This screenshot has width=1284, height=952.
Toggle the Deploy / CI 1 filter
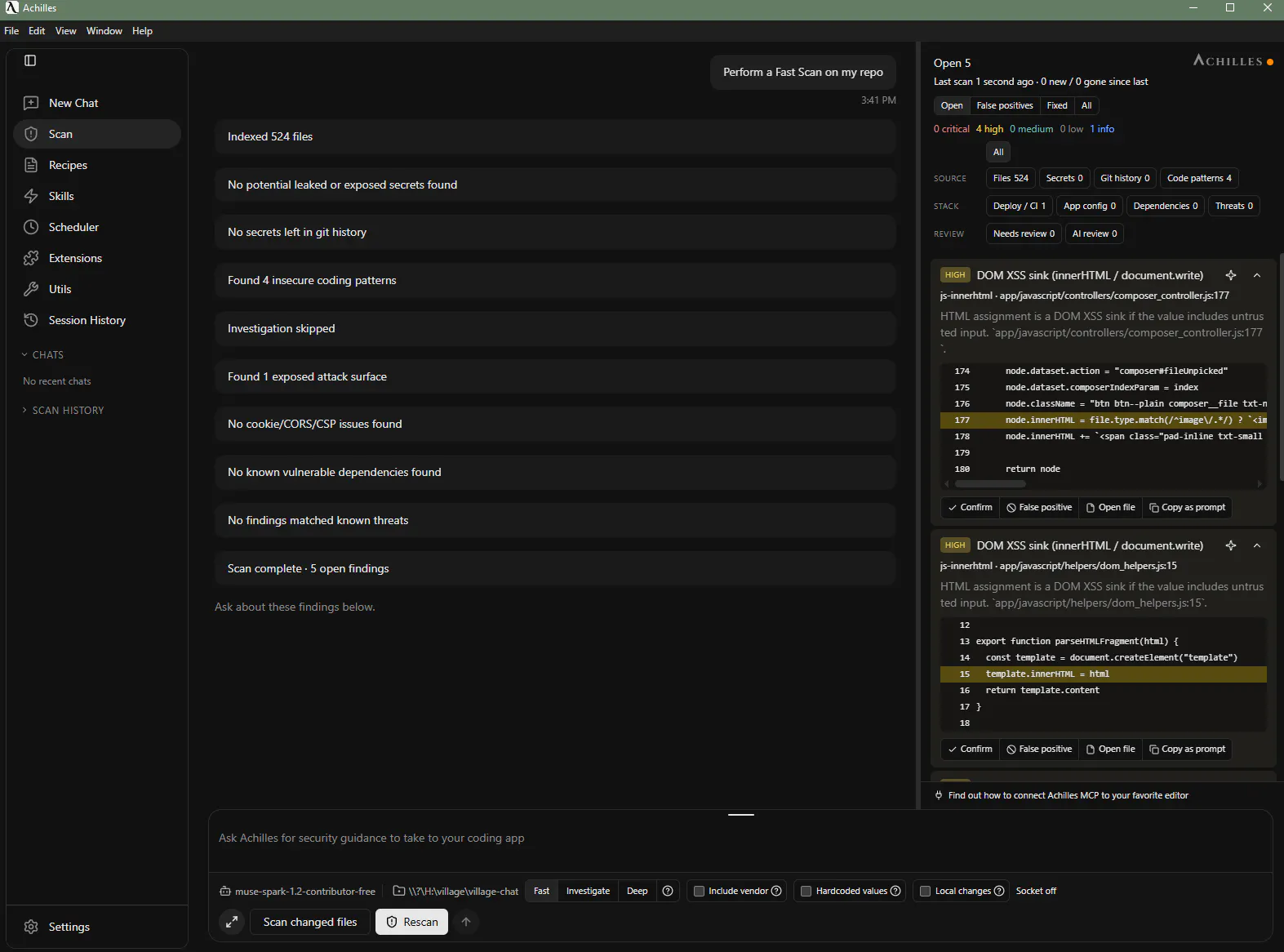click(x=1019, y=206)
